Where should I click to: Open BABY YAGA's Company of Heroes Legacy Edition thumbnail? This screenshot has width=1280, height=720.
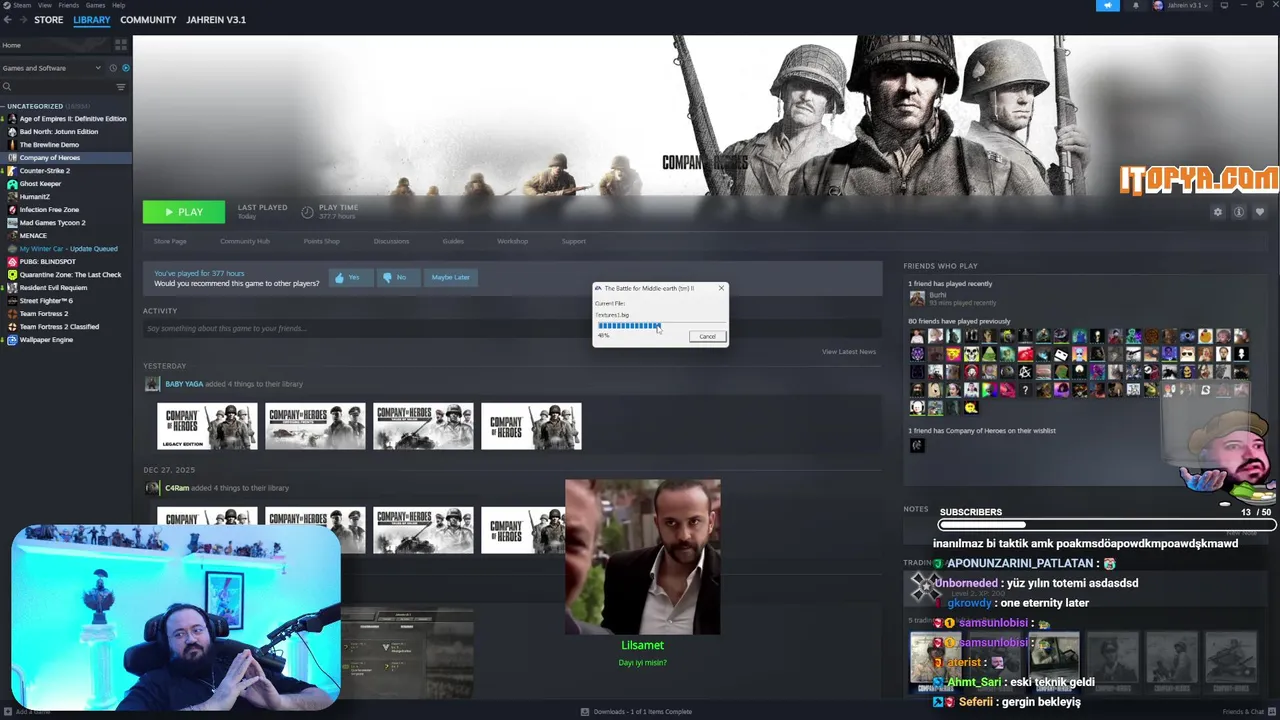[207, 426]
